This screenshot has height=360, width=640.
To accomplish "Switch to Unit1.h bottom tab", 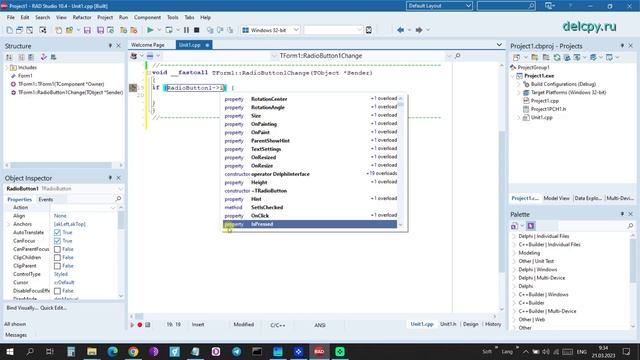I will pyautogui.click(x=448, y=324).
